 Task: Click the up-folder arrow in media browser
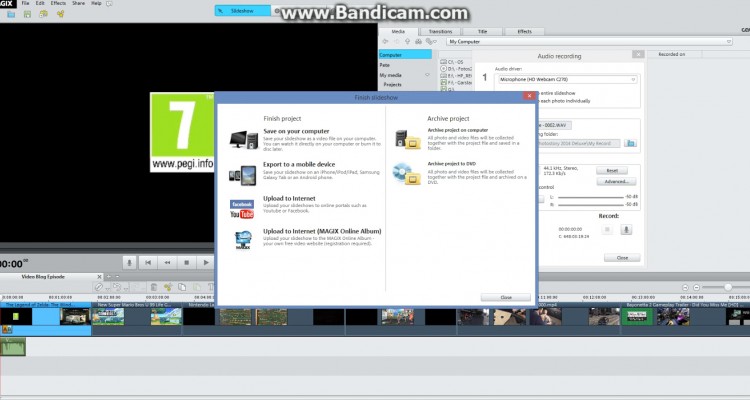pos(408,42)
